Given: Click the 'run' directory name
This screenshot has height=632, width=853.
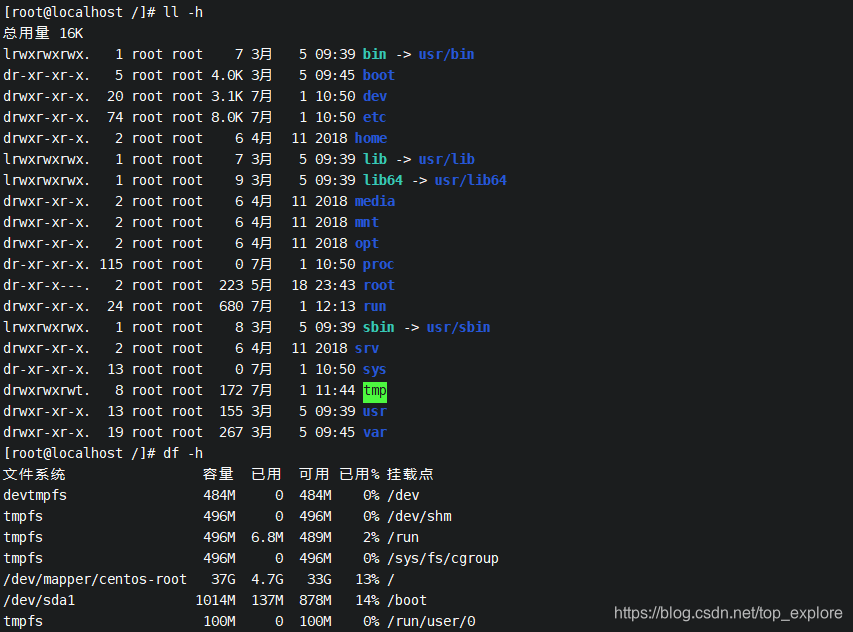Looking at the screenshot, I should pyautogui.click(x=375, y=307).
